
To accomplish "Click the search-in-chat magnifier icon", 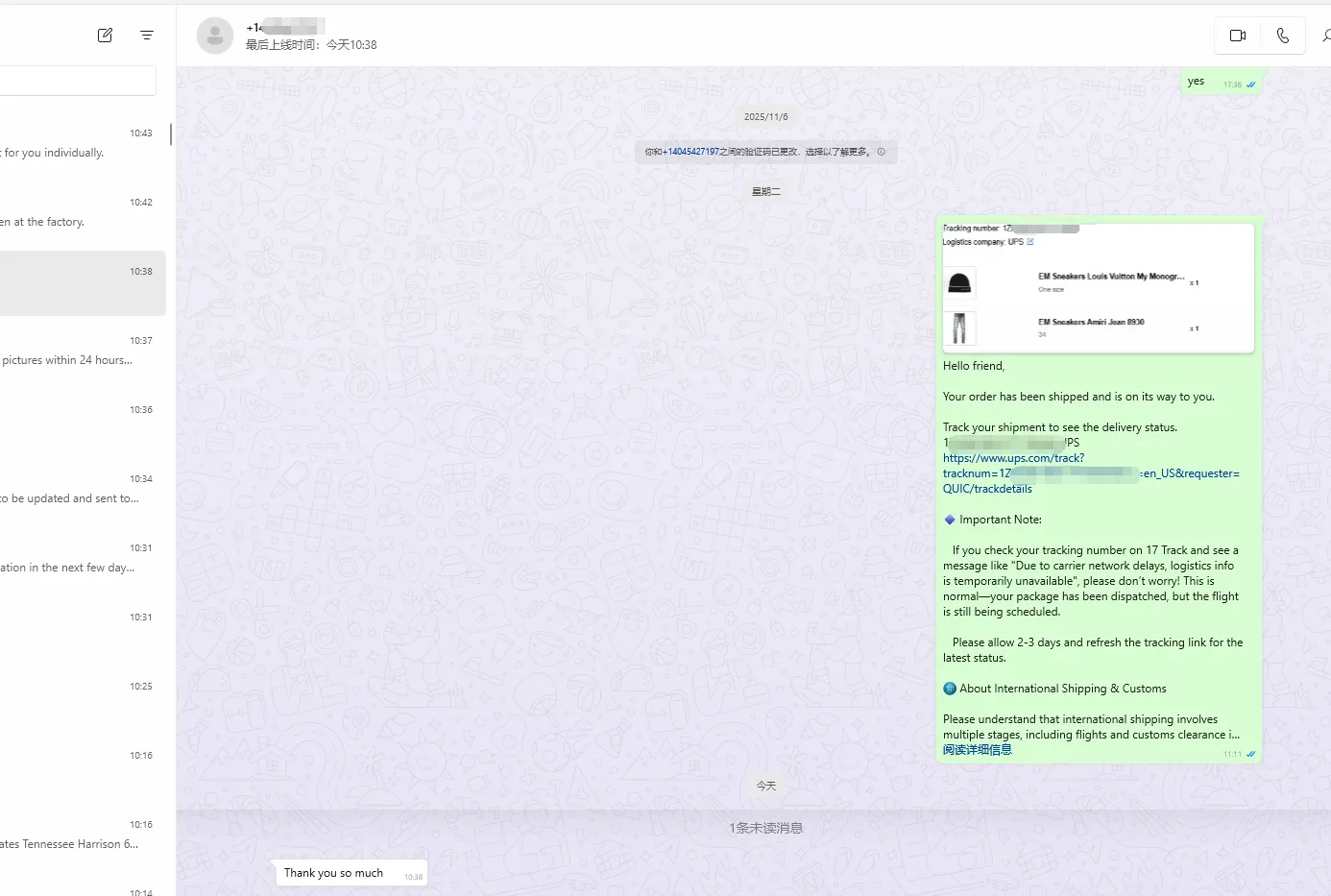I will [x=1325, y=36].
